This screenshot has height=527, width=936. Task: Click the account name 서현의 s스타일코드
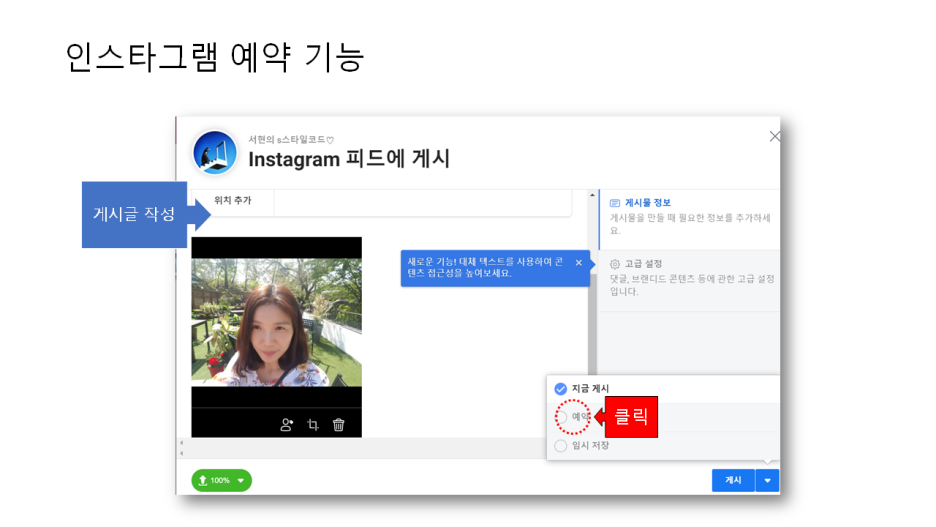coord(291,140)
